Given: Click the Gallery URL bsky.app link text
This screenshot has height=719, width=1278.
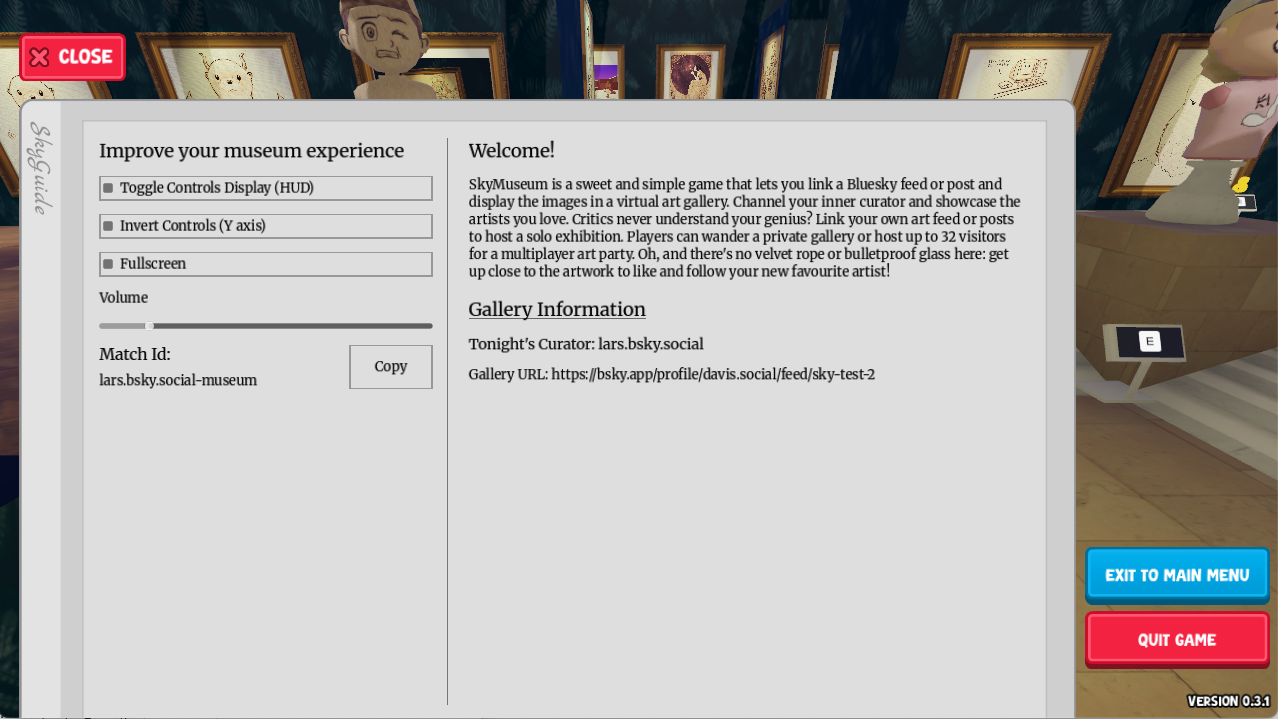Looking at the screenshot, I should pos(713,375).
